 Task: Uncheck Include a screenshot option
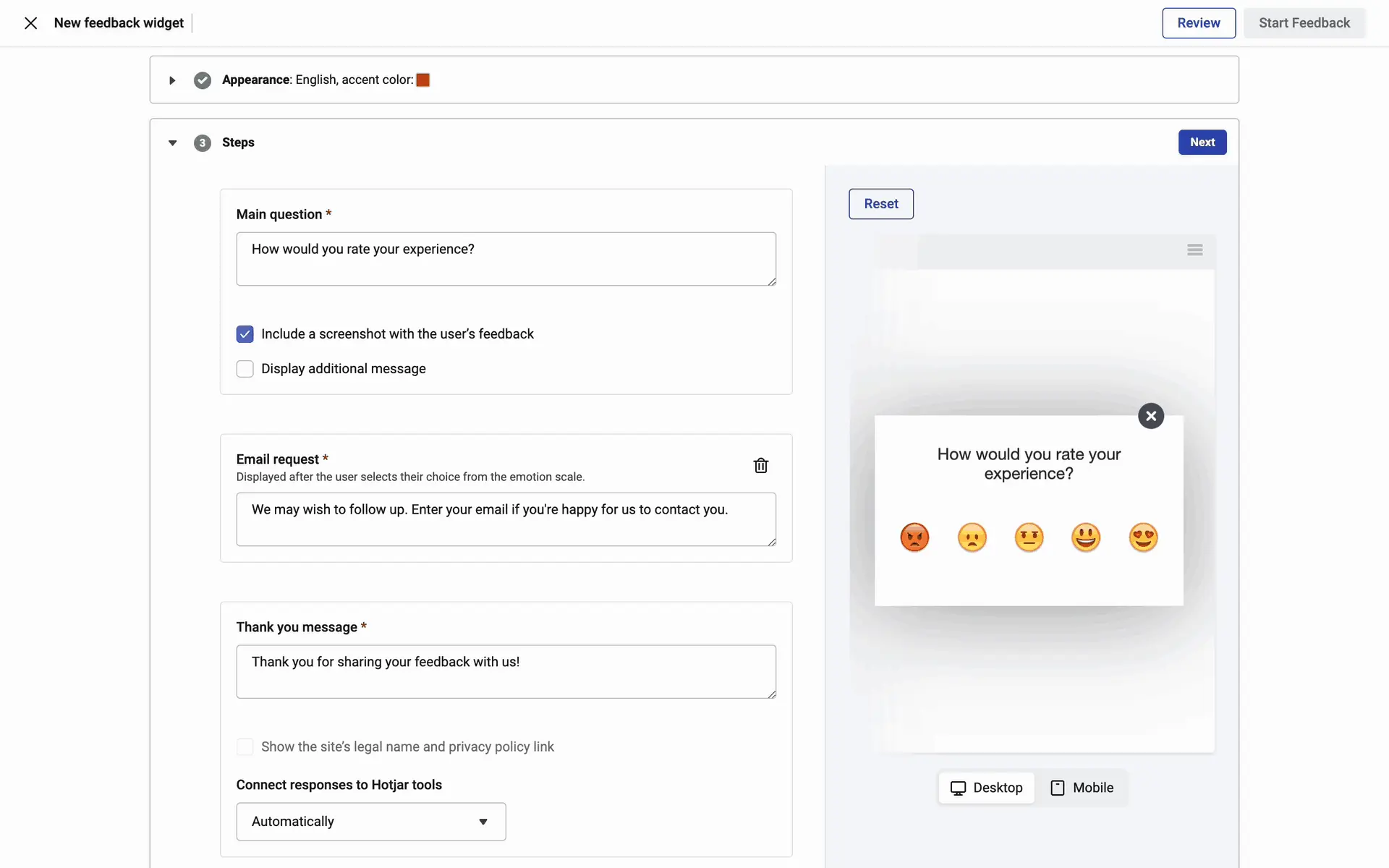245,334
